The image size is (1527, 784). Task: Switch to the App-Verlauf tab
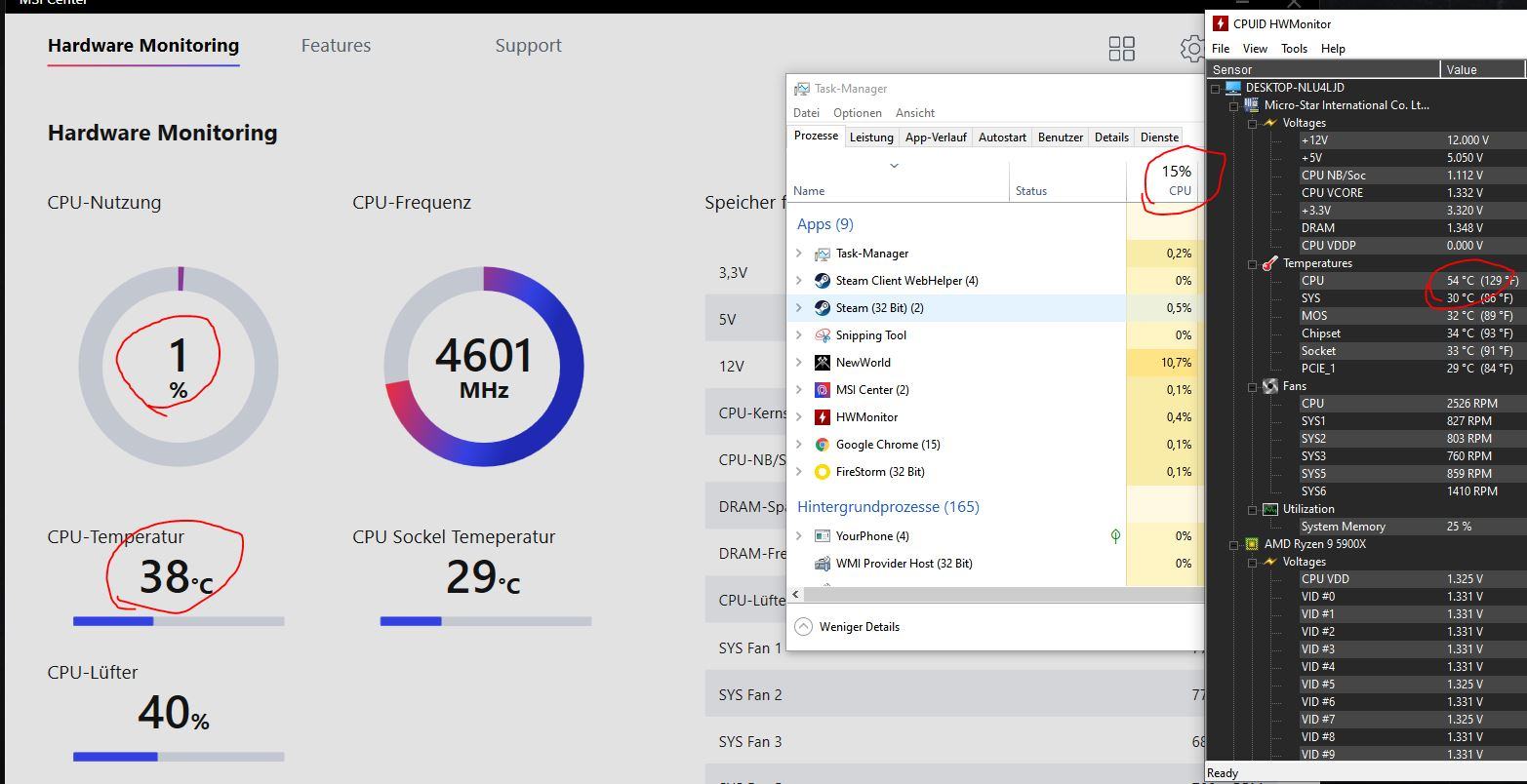pyautogui.click(x=936, y=137)
